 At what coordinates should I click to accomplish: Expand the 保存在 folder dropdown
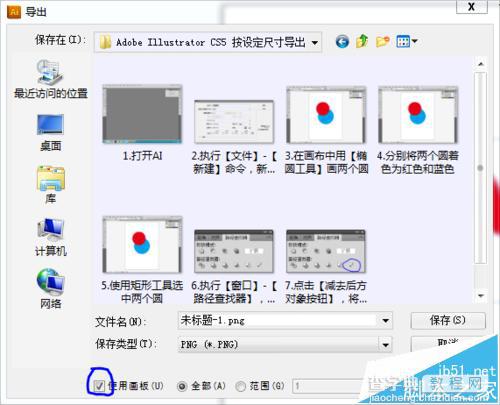coord(315,43)
